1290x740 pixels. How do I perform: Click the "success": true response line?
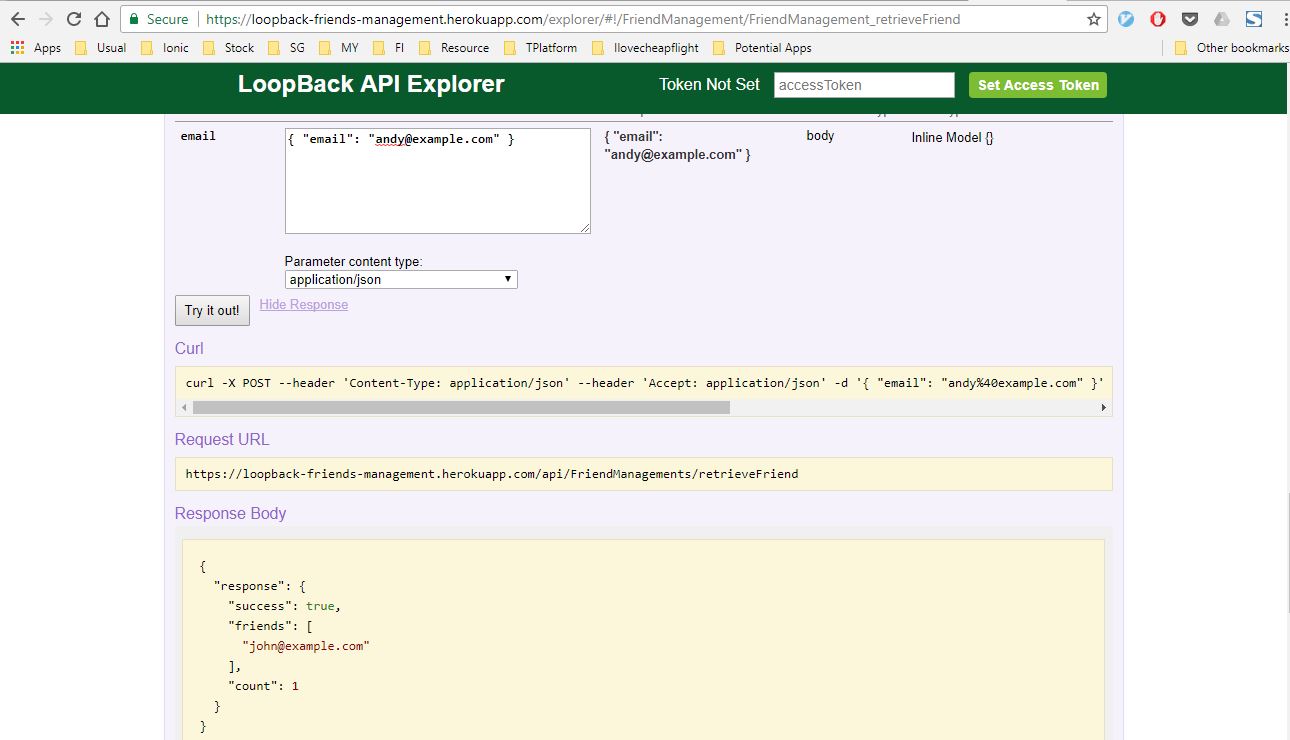[284, 606]
